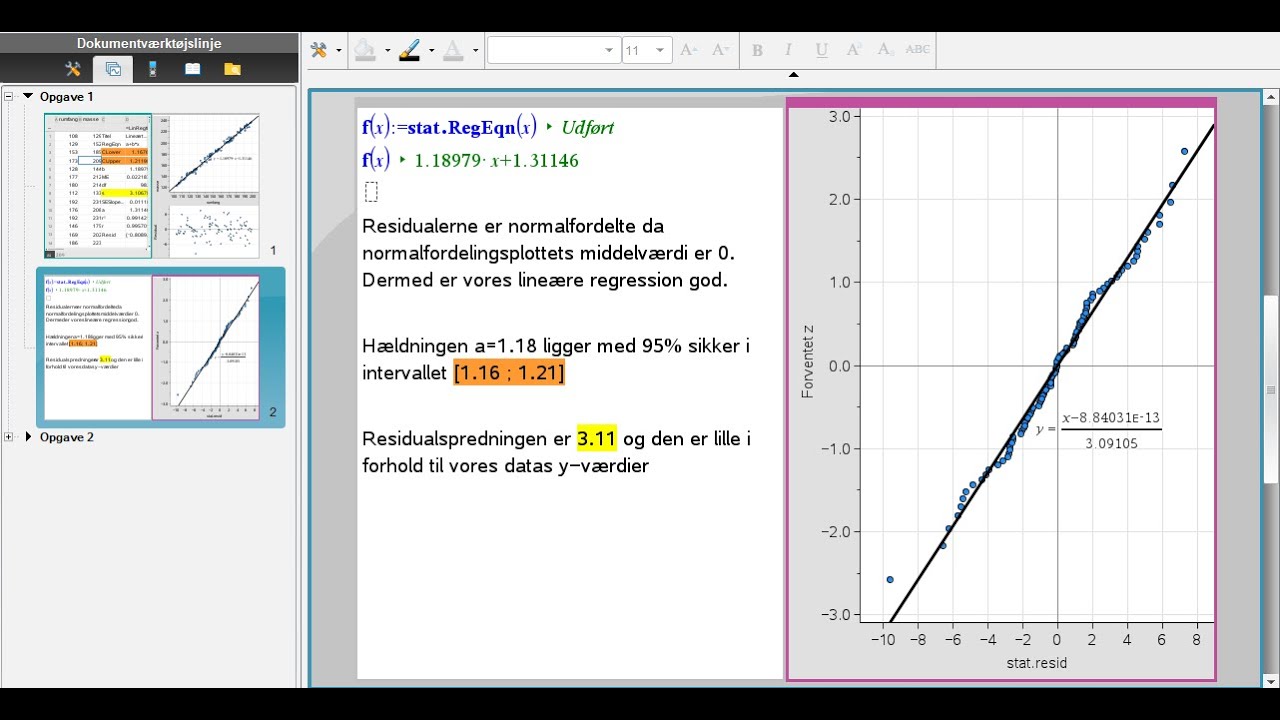Click the toolbar wrench tools icon
Screen dimensions: 1280x720
[x=320, y=50]
